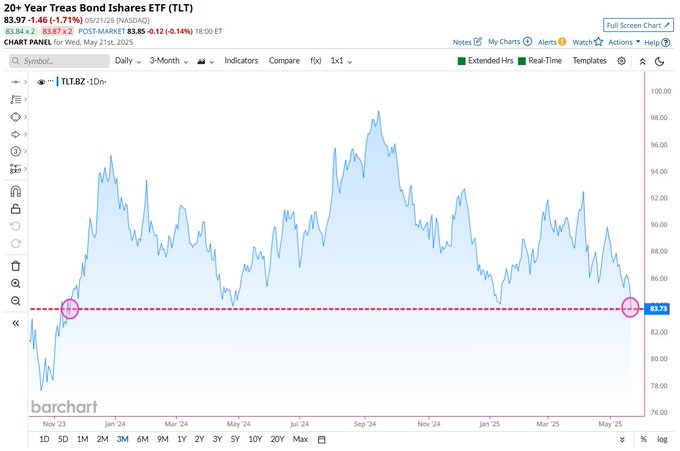Toggle Extended Hrs green checkbox
The height and width of the screenshot is (451, 680).
[x=461, y=61]
